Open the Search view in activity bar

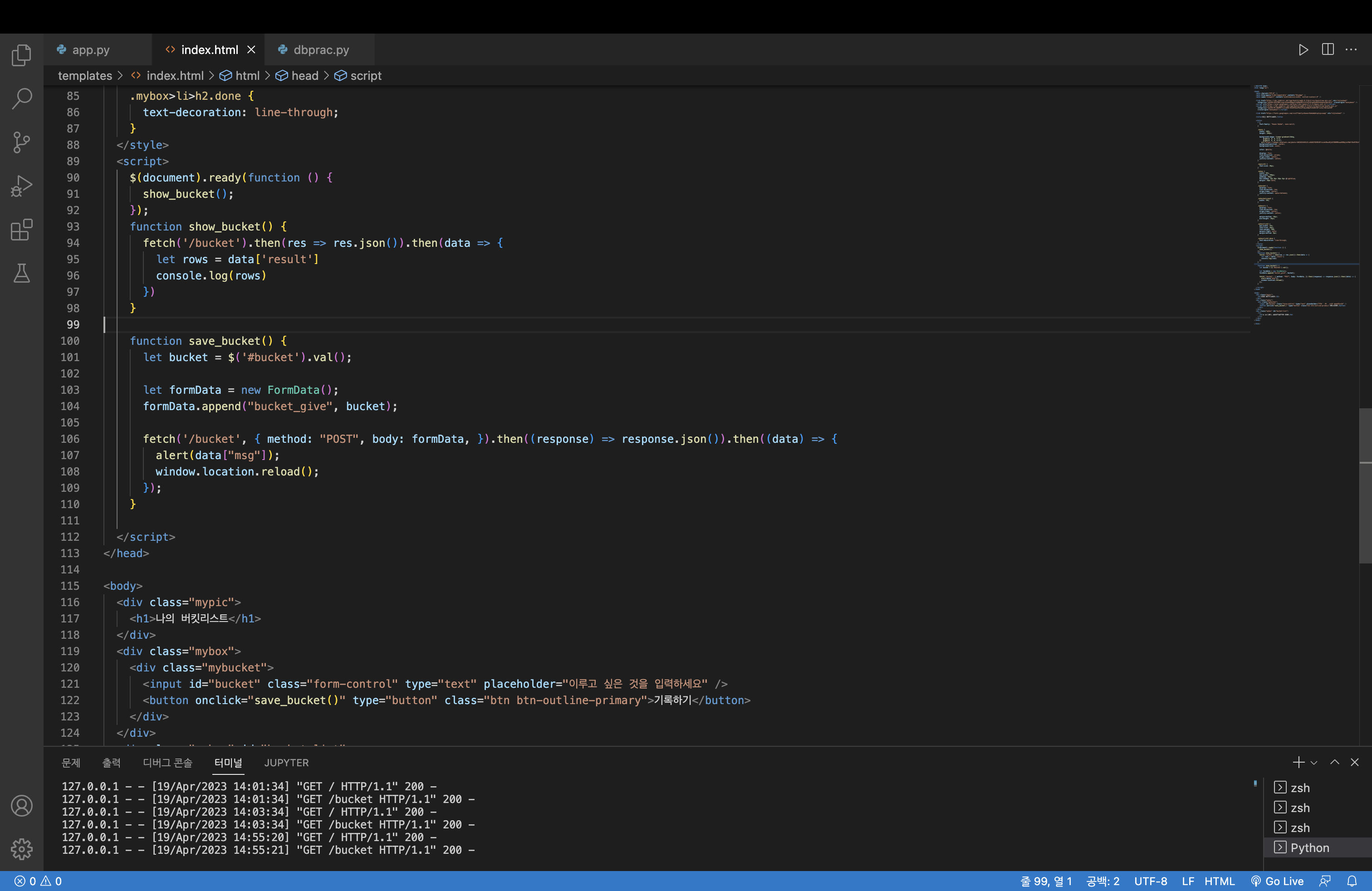pyautogui.click(x=22, y=98)
